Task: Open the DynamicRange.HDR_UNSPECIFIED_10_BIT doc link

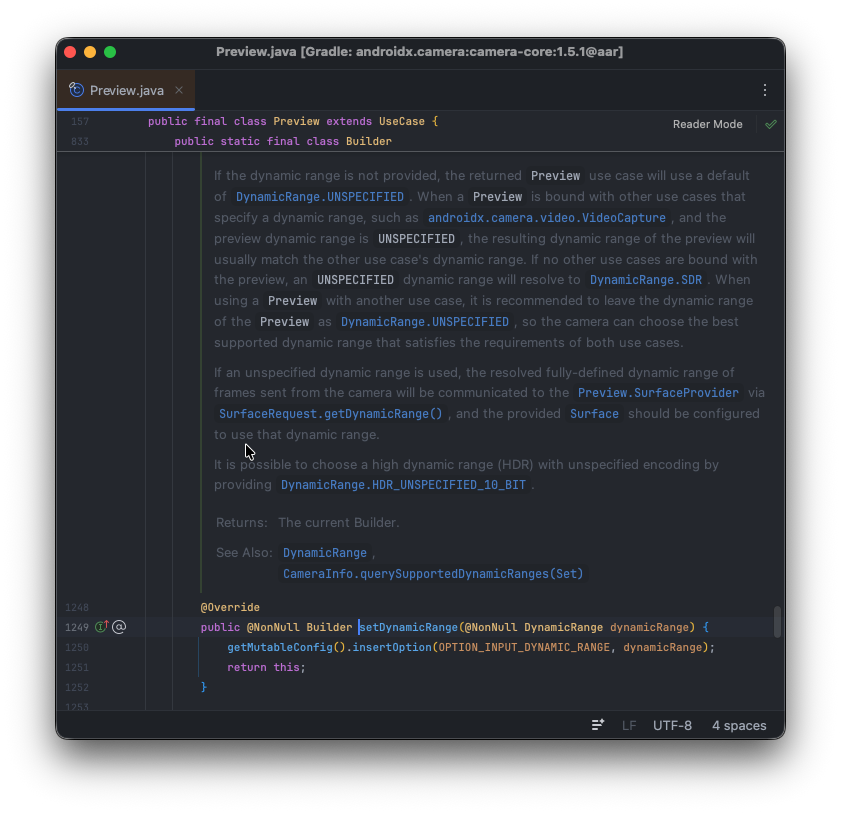Action: [x=405, y=485]
